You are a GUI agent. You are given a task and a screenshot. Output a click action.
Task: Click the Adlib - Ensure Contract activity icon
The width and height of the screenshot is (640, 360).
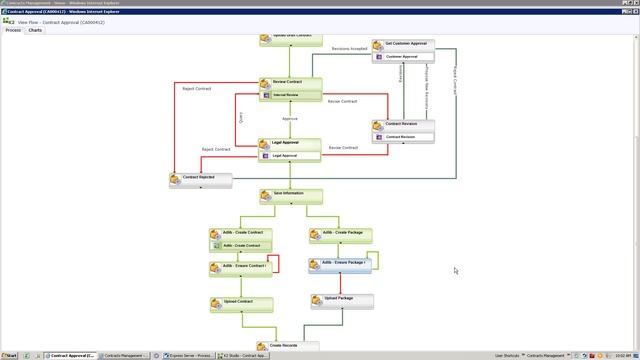click(x=215, y=268)
